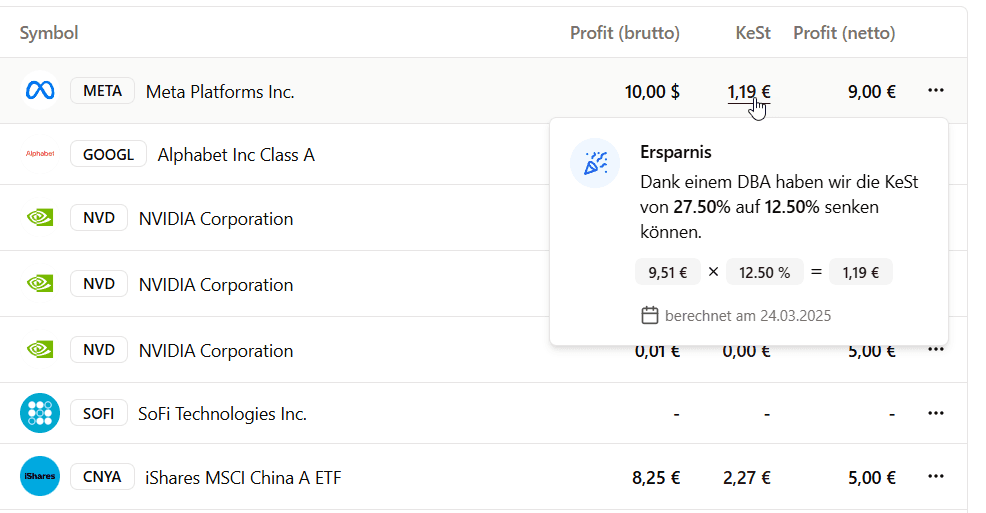The width and height of the screenshot is (986, 513).
Task: Click the META ticker badge
Action: tap(102, 91)
